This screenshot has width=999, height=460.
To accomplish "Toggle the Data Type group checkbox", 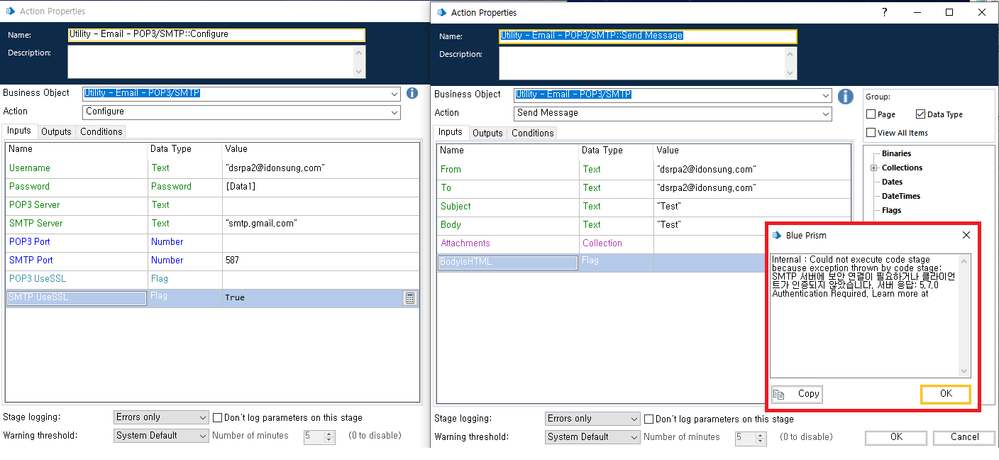I will [x=920, y=115].
